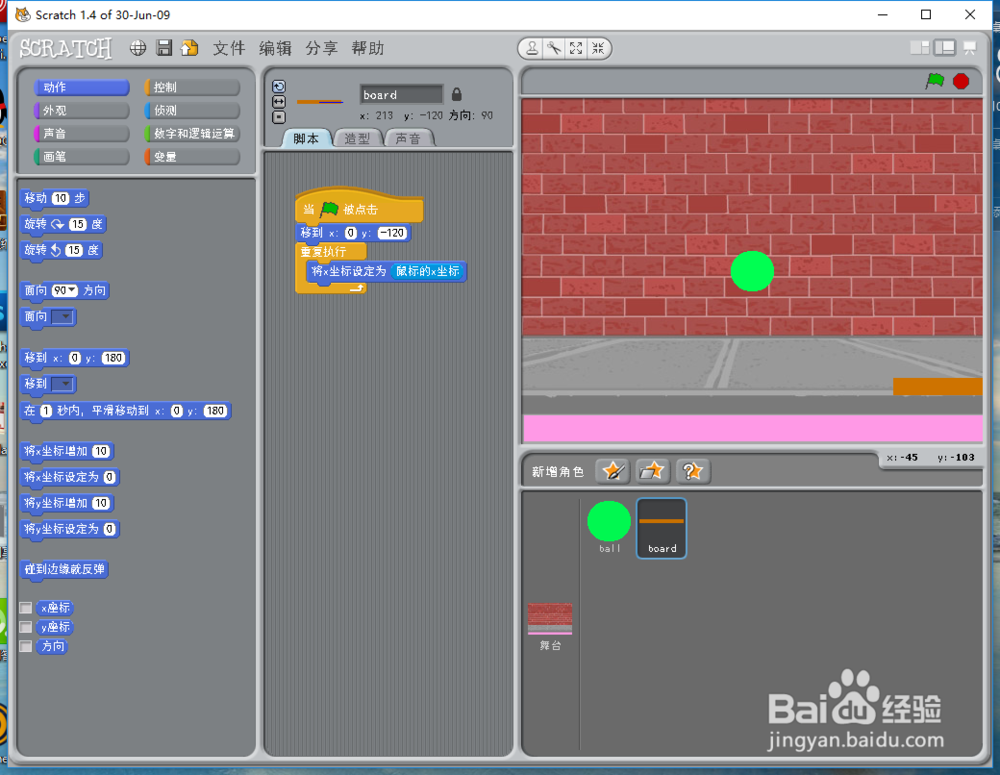1000x775 pixels.
Task: Select the grow sprite tool
Action: [576, 48]
